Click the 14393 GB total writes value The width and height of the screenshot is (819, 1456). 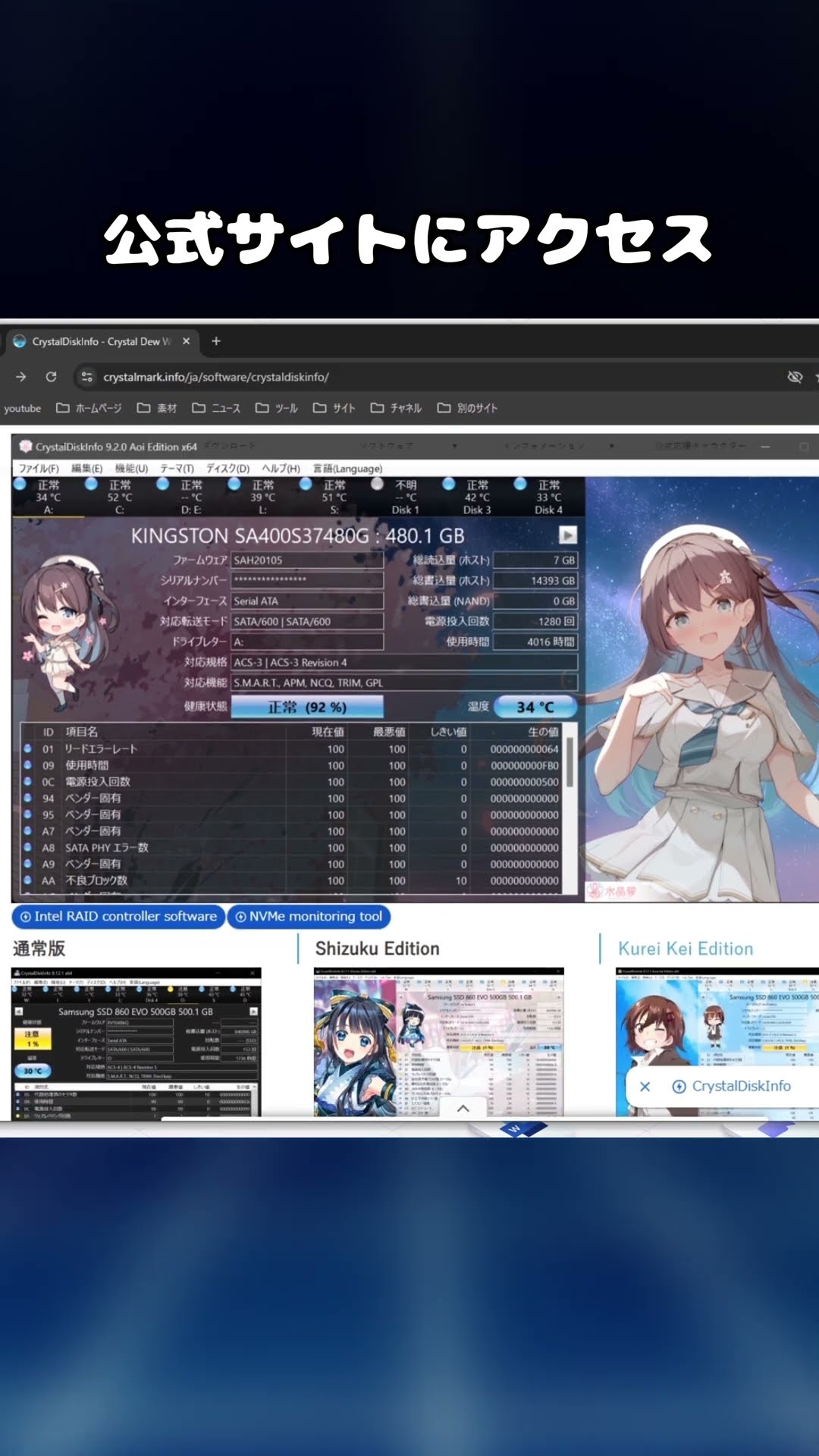[535, 580]
